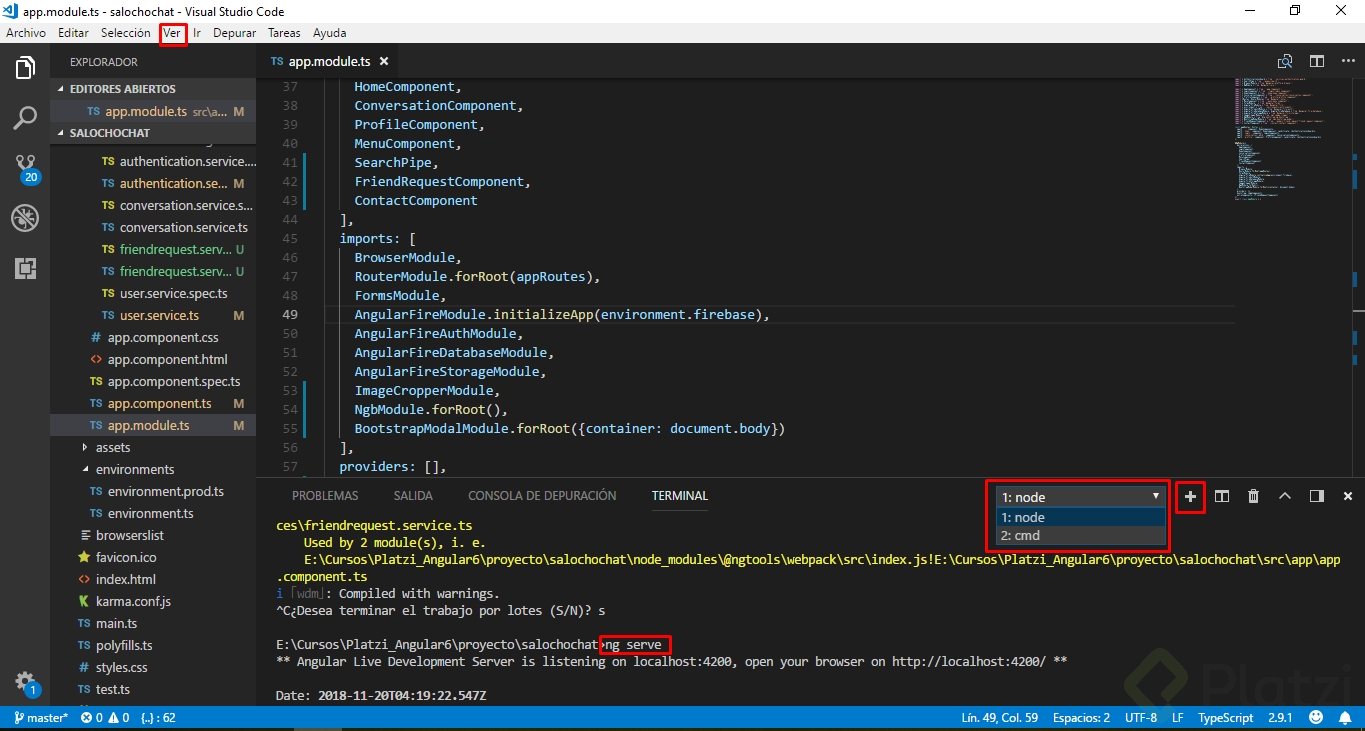The width and height of the screenshot is (1365, 731).
Task: Kill the terminal with the trash icon
Action: (1253, 496)
